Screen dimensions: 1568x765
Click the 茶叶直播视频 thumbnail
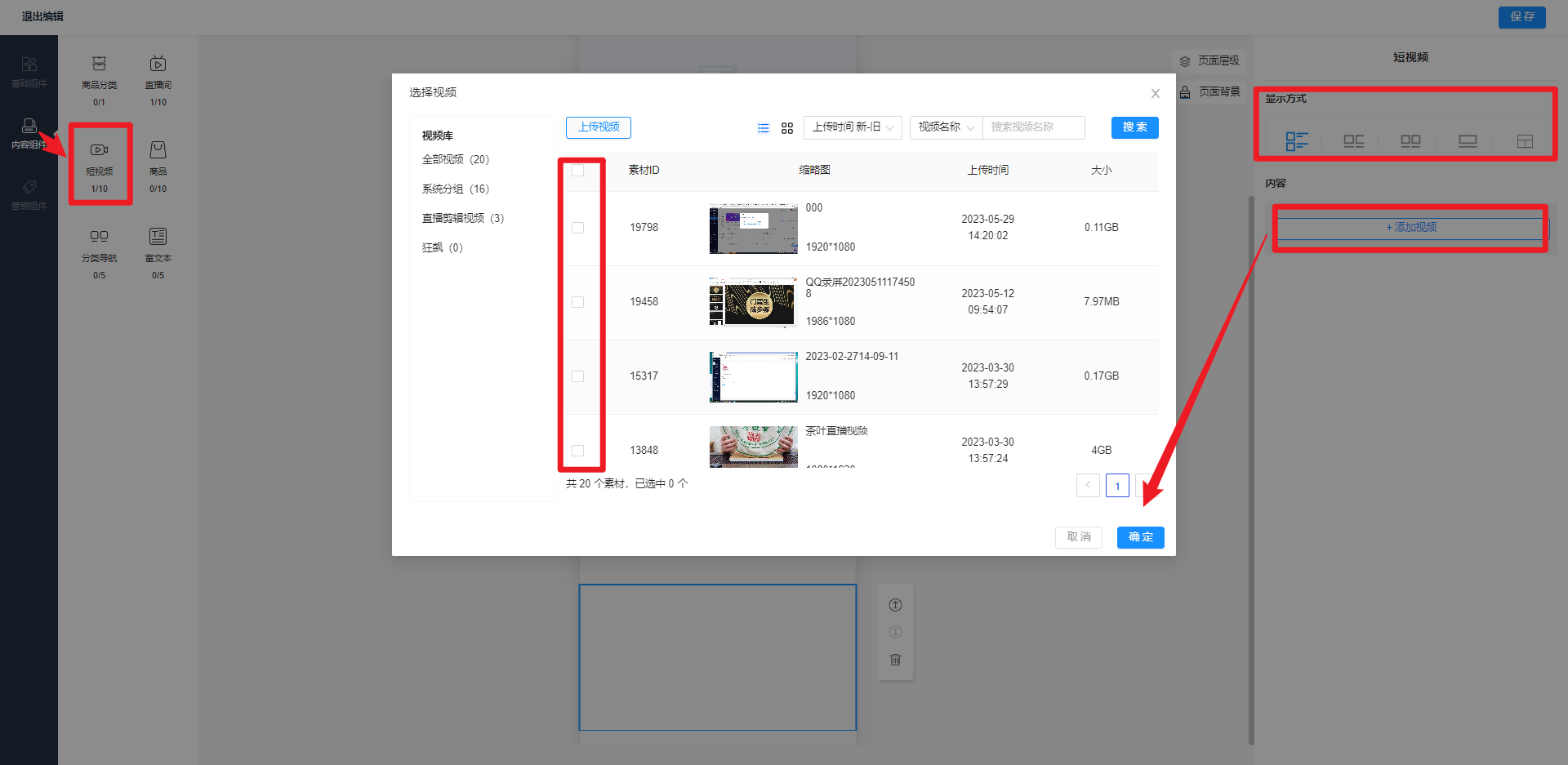[753, 447]
